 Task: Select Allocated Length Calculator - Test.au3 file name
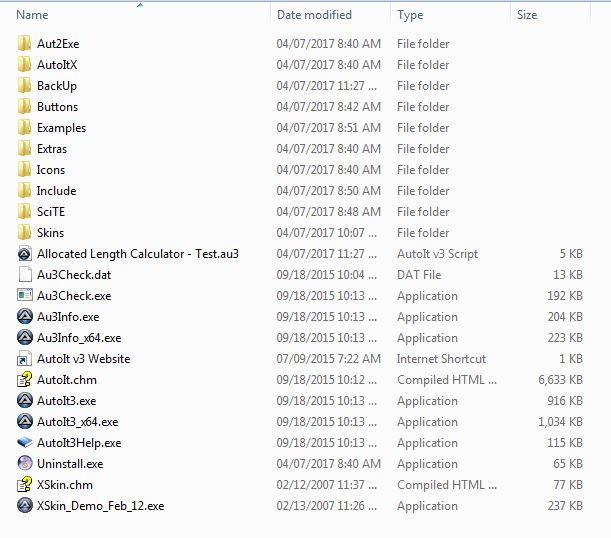tap(138, 254)
